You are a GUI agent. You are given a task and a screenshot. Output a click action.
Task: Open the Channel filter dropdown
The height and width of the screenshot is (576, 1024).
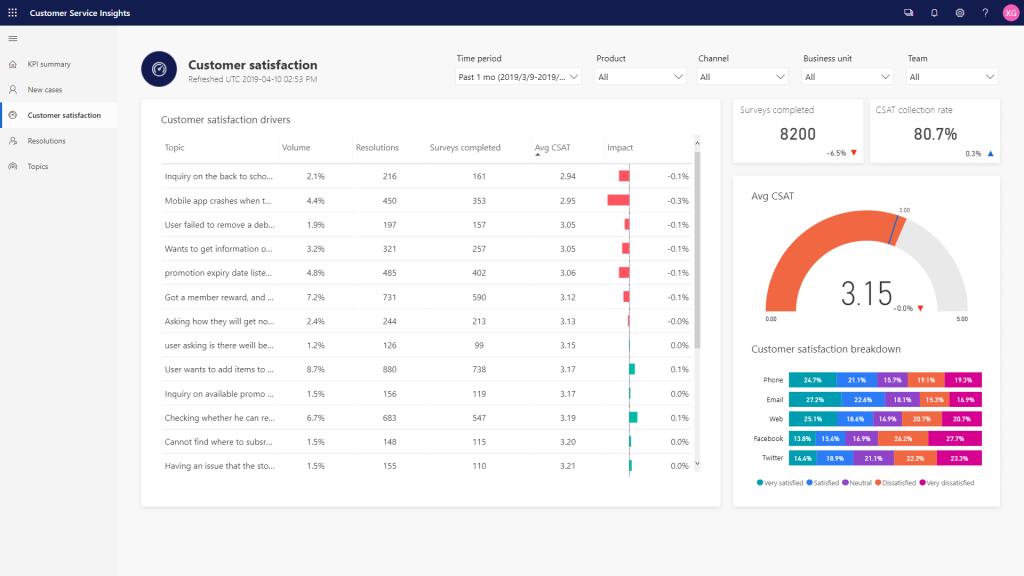click(742, 76)
